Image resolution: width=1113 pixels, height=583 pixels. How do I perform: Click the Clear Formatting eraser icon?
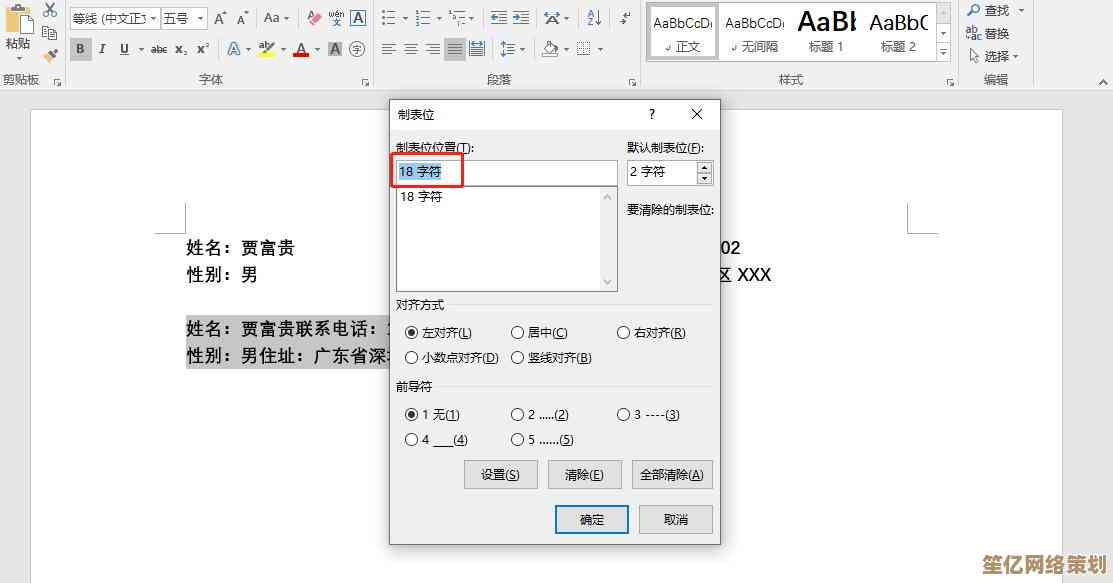[314, 18]
